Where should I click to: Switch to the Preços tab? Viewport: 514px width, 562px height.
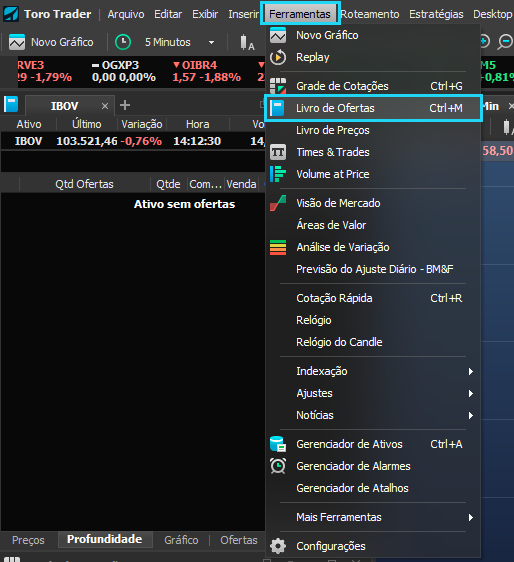pos(28,540)
